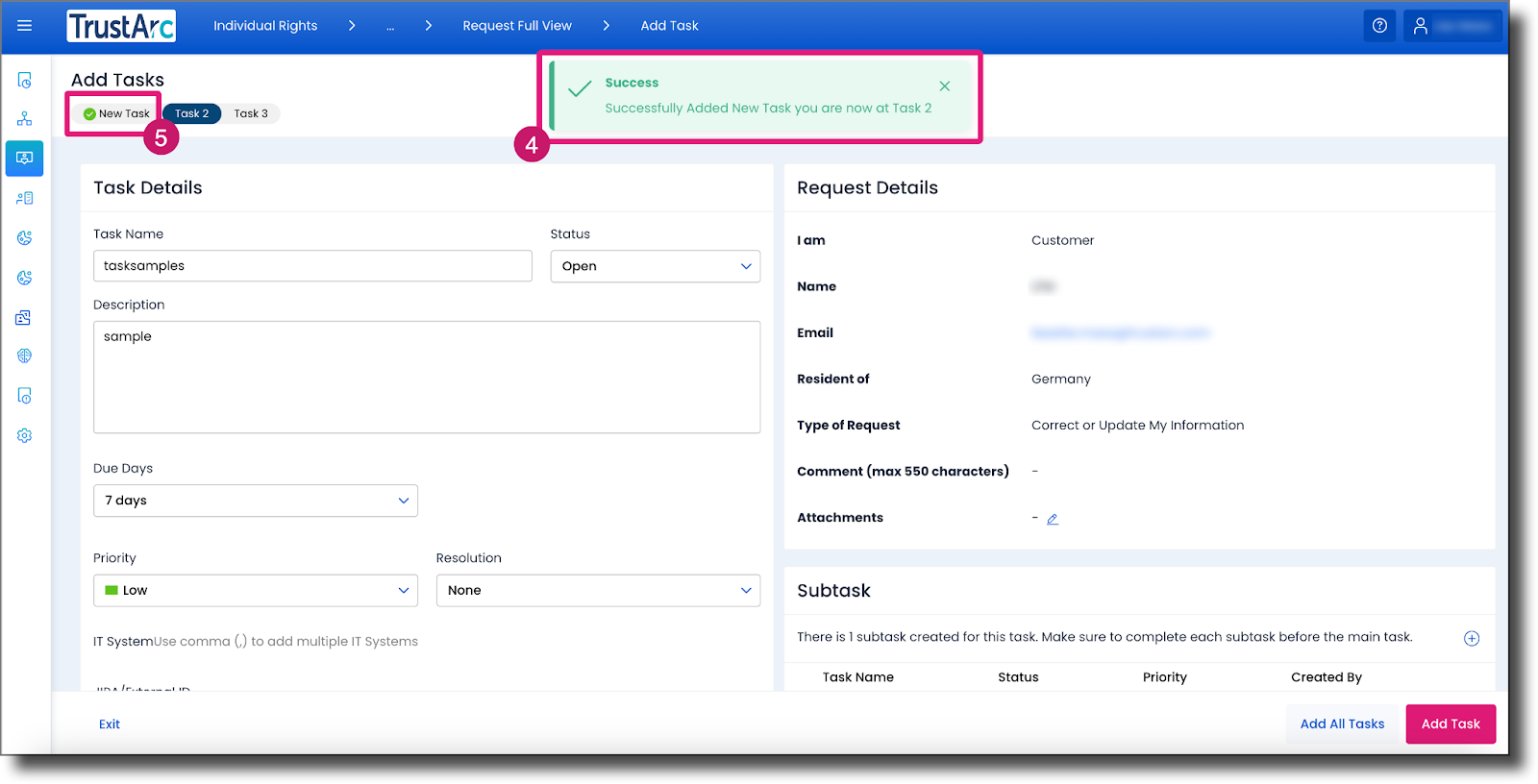The height and width of the screenshot is (784, 1538).
Task: Click the Exit link
Action: pyautogui.click(x=110, y=724)
